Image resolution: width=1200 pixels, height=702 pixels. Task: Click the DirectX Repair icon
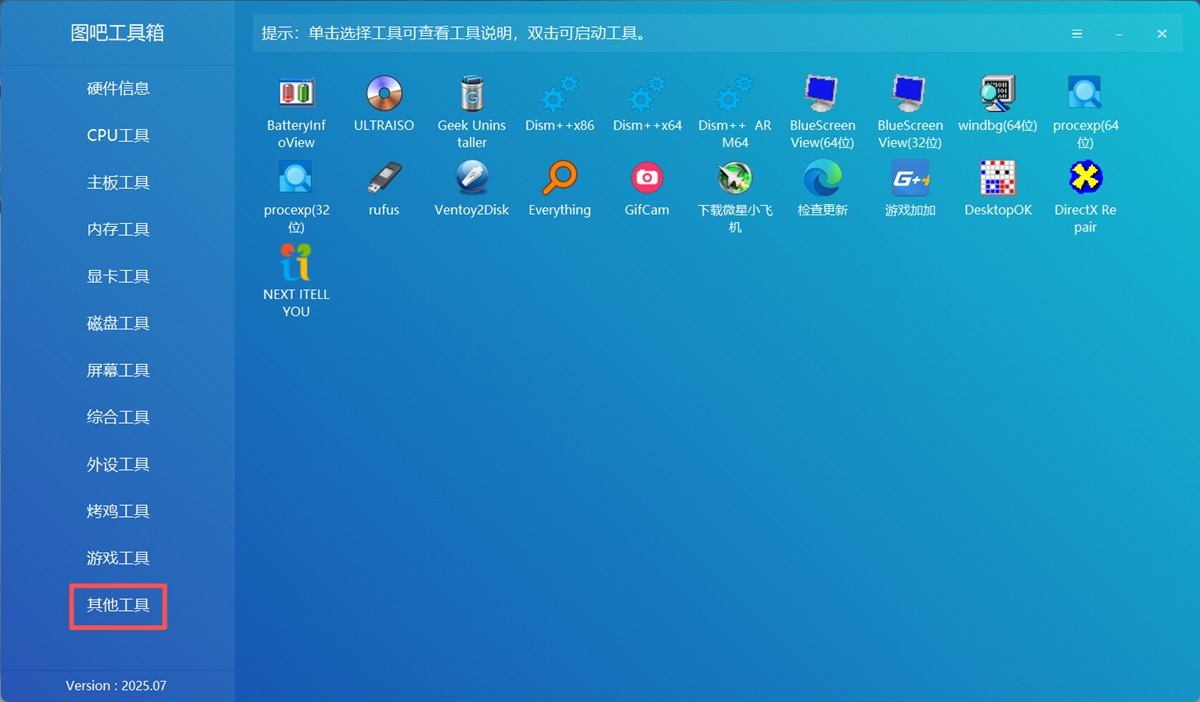pyautogui.click(x=1085, y=179)
